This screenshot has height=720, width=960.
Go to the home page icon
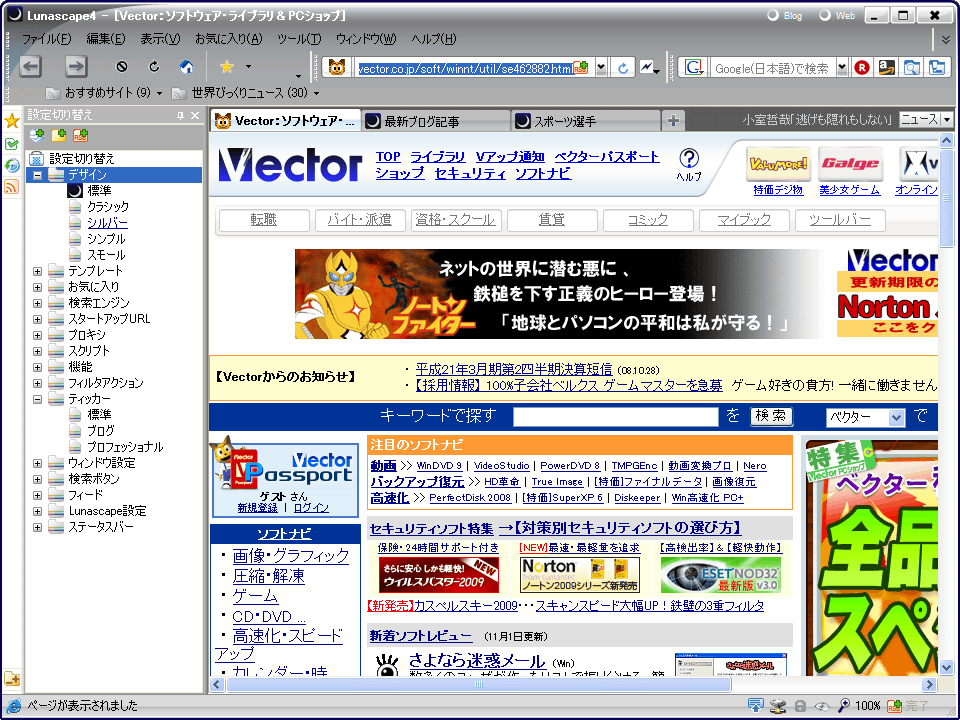[x=186, y=66]
